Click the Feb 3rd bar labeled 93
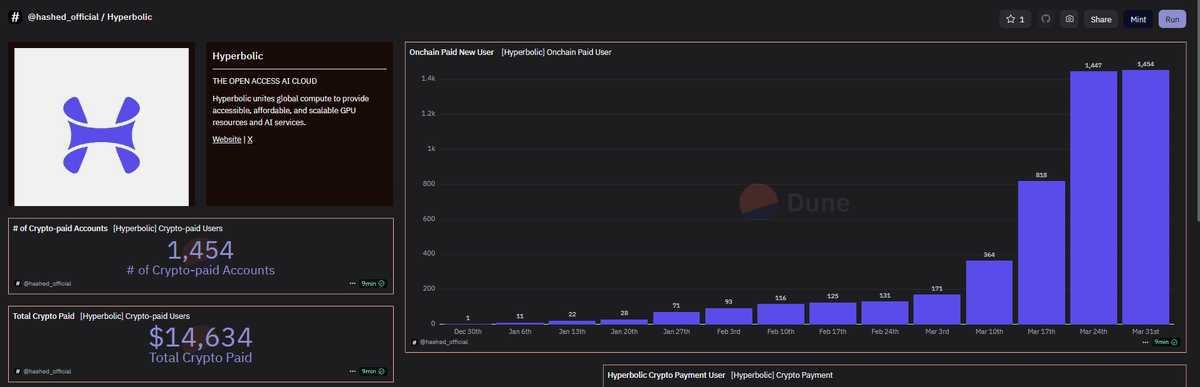This screenshot has height=387, width=1200. pos(729,316)
